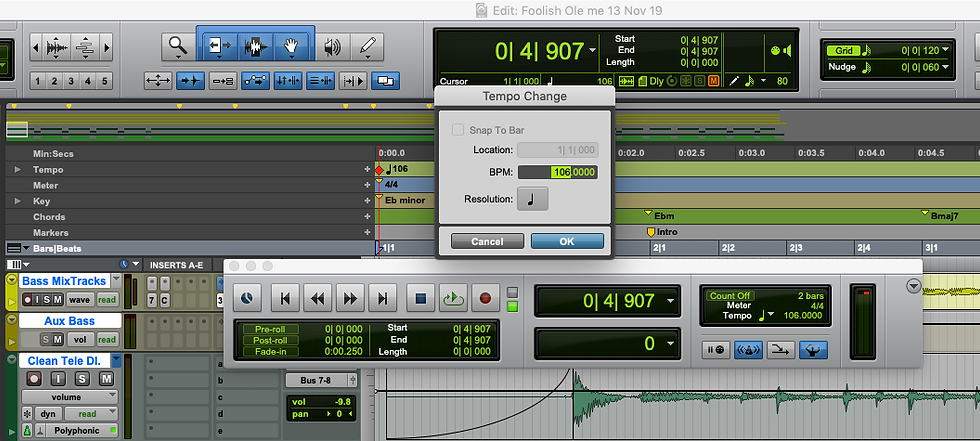
Task: Toggle Wait for Note button
Action: (x=716, y=350)
